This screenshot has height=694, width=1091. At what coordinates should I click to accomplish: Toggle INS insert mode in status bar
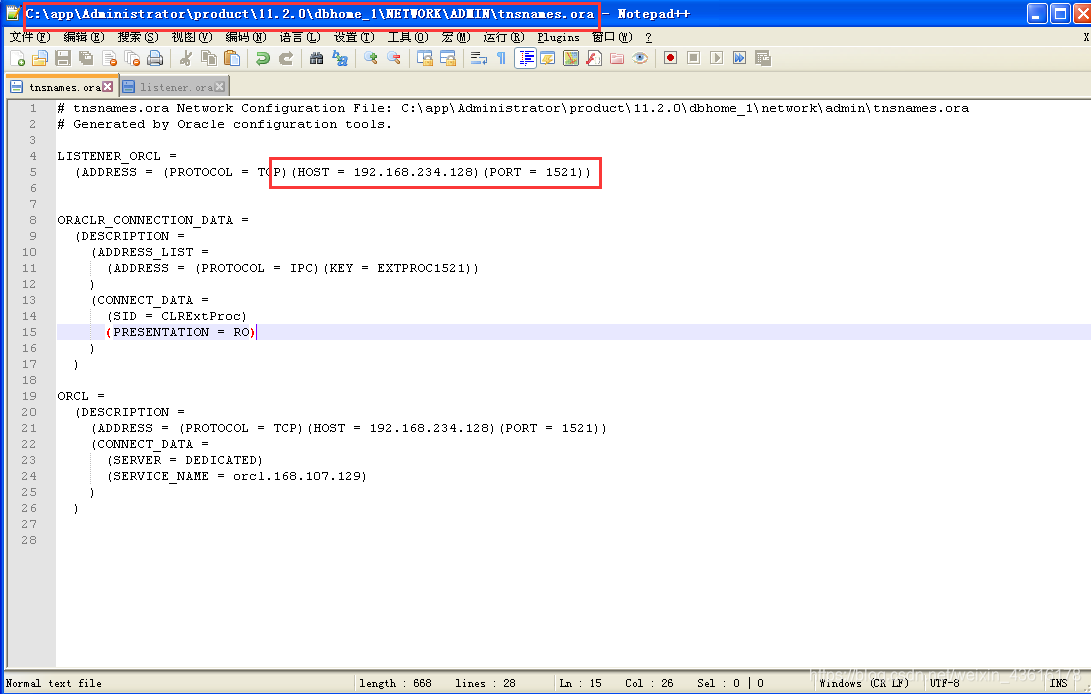[x=1058, y=683]
